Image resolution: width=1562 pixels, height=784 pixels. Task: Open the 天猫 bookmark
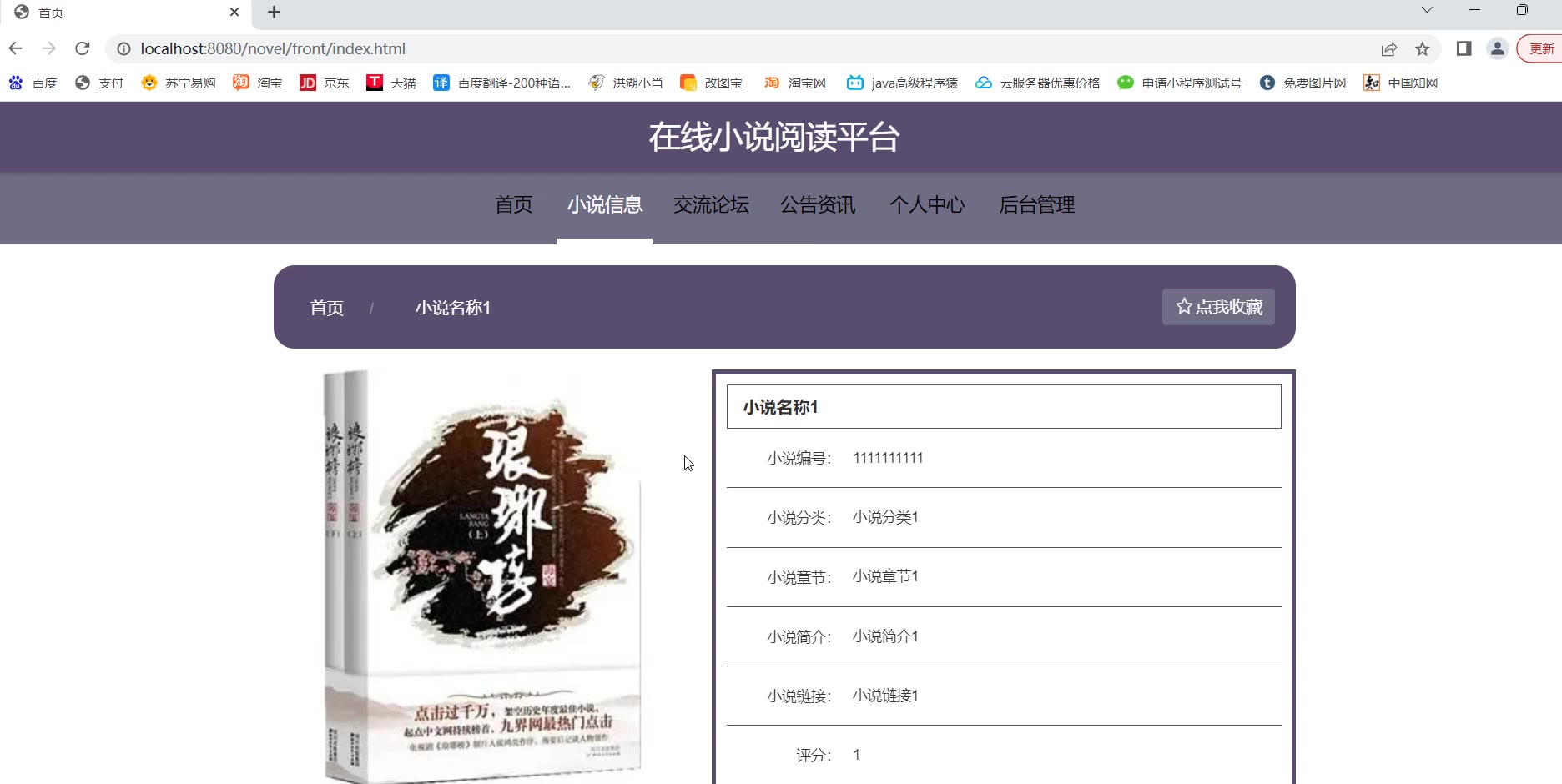coord(391,83)
